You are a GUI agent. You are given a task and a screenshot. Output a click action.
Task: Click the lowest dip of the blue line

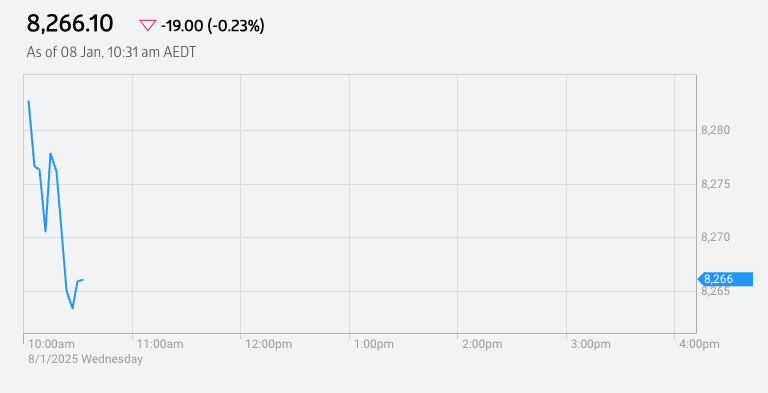coord(72,308)
